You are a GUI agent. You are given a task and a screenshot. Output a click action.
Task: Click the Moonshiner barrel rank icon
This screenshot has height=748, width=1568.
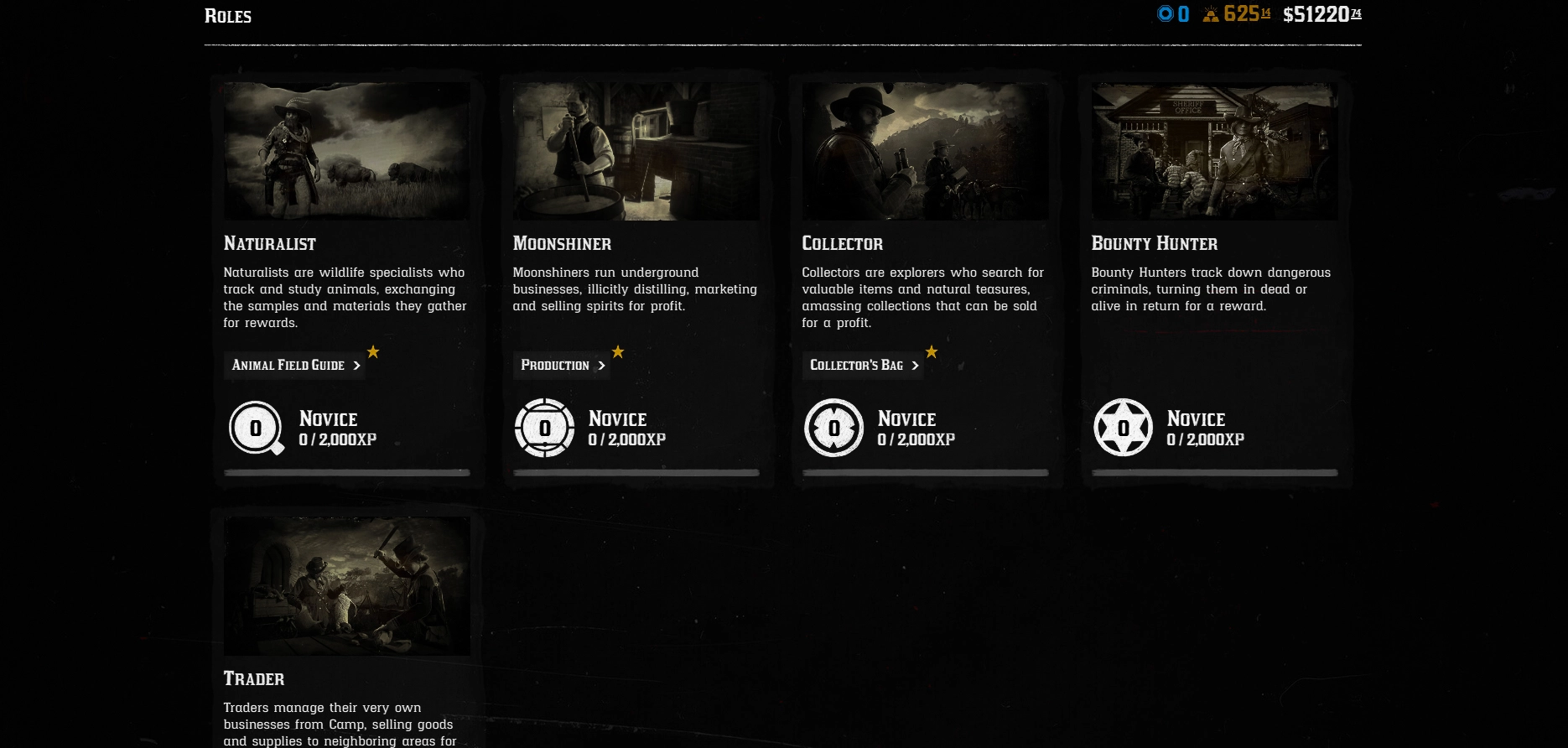tap(545, 428)
